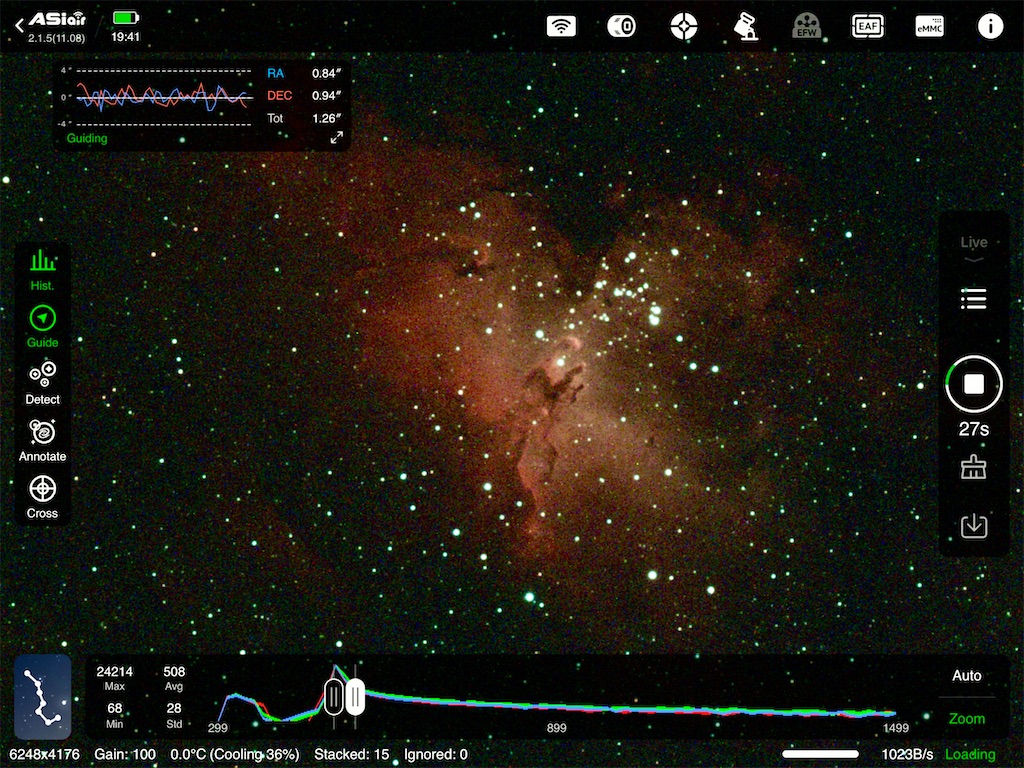Open the info icon
This screenshot has width=1024, height=768.
tap(990, 26)
